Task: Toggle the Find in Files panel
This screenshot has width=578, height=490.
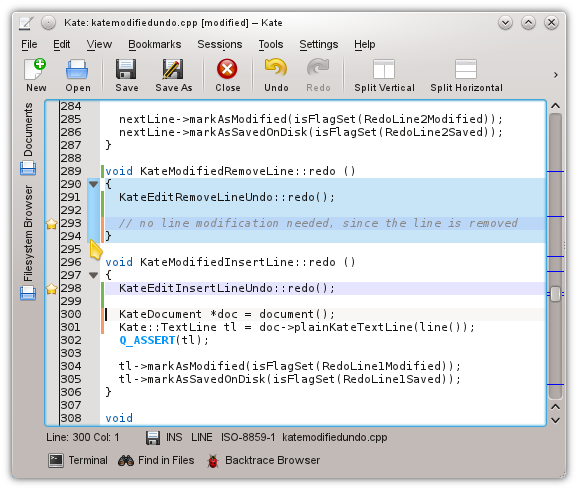Action: 156,460
